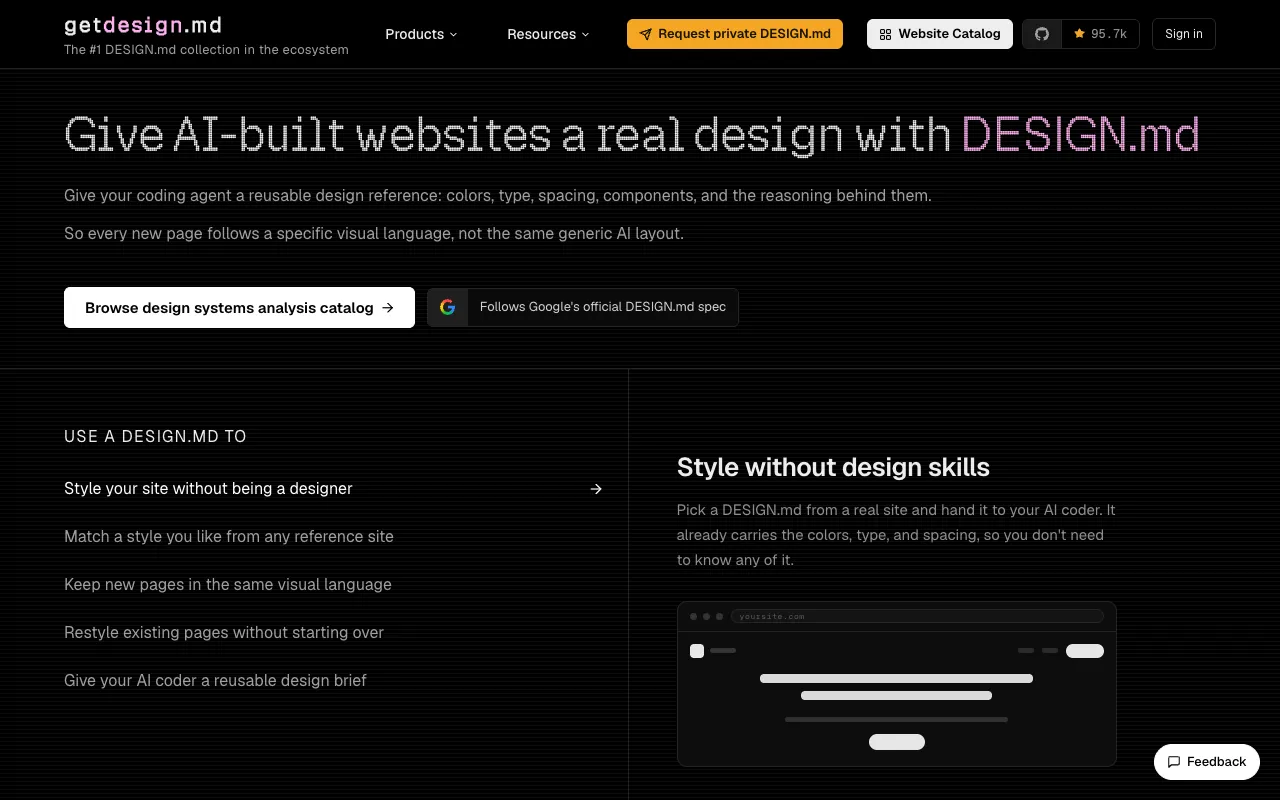Screen dimensions: 1280x800
Task: Open the Website Catalog
Action: point(940,34)
